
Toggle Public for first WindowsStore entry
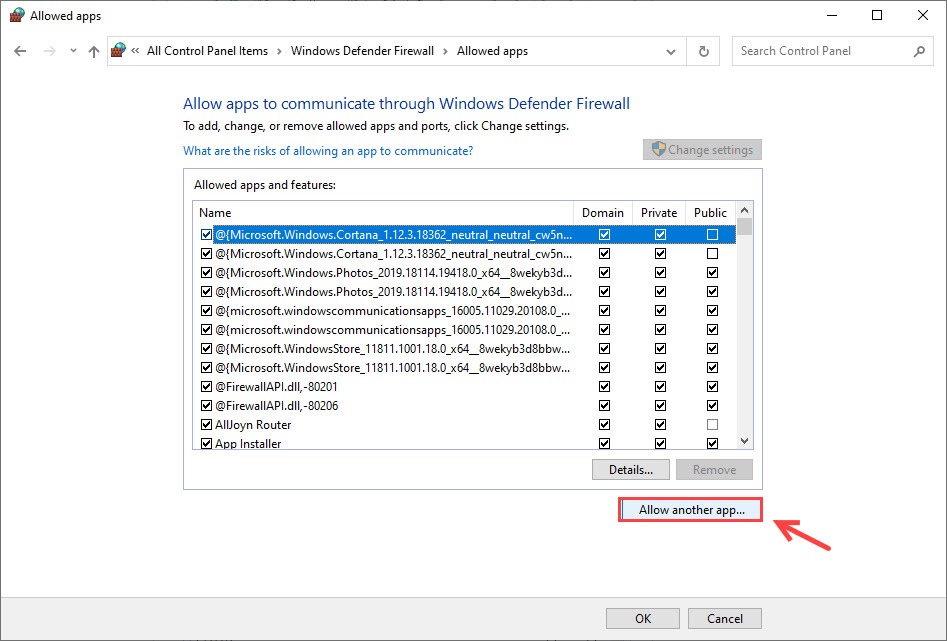(x=713, y=349)
